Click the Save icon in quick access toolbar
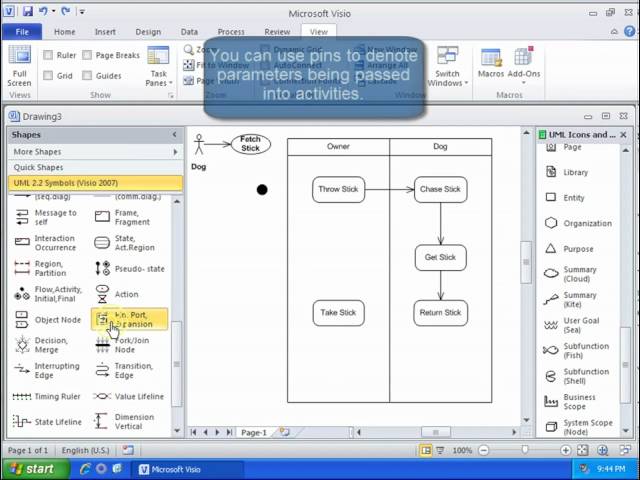 [27, 11]
